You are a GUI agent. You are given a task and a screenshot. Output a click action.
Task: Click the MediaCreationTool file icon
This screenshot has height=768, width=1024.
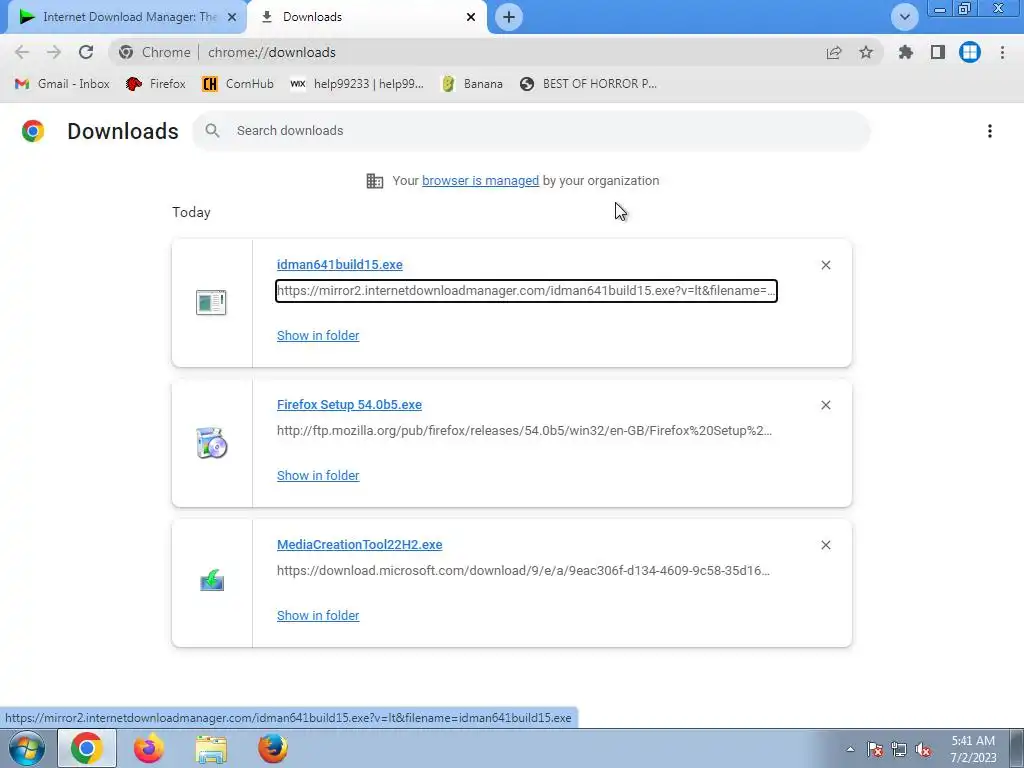point(212,580)
